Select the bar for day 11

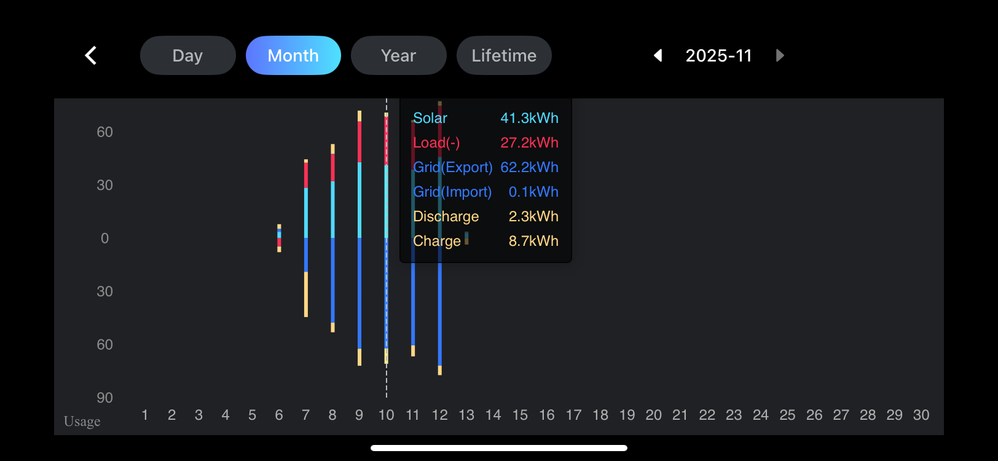click(413, 300)
